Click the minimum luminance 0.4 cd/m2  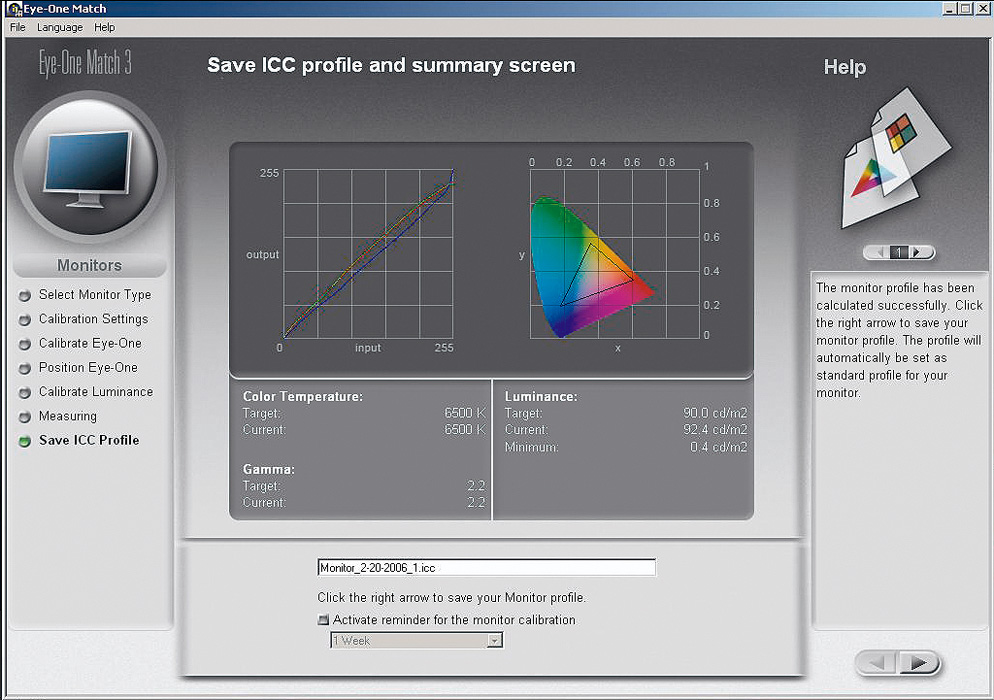click(718, 447)
